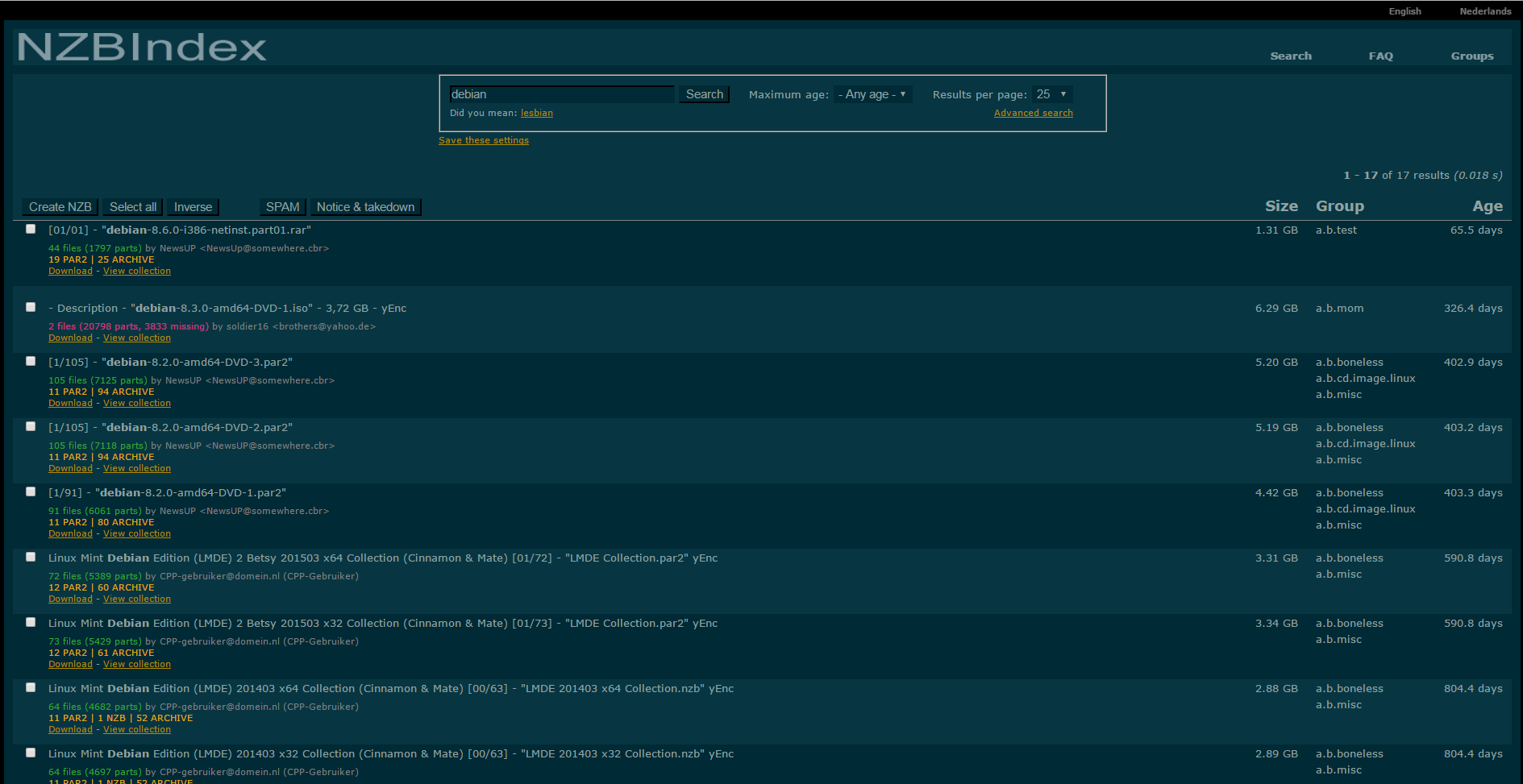Viewport: 1523px width, 784px height.
Task: Open the FAQ page
Action: tap(1380, 56)
